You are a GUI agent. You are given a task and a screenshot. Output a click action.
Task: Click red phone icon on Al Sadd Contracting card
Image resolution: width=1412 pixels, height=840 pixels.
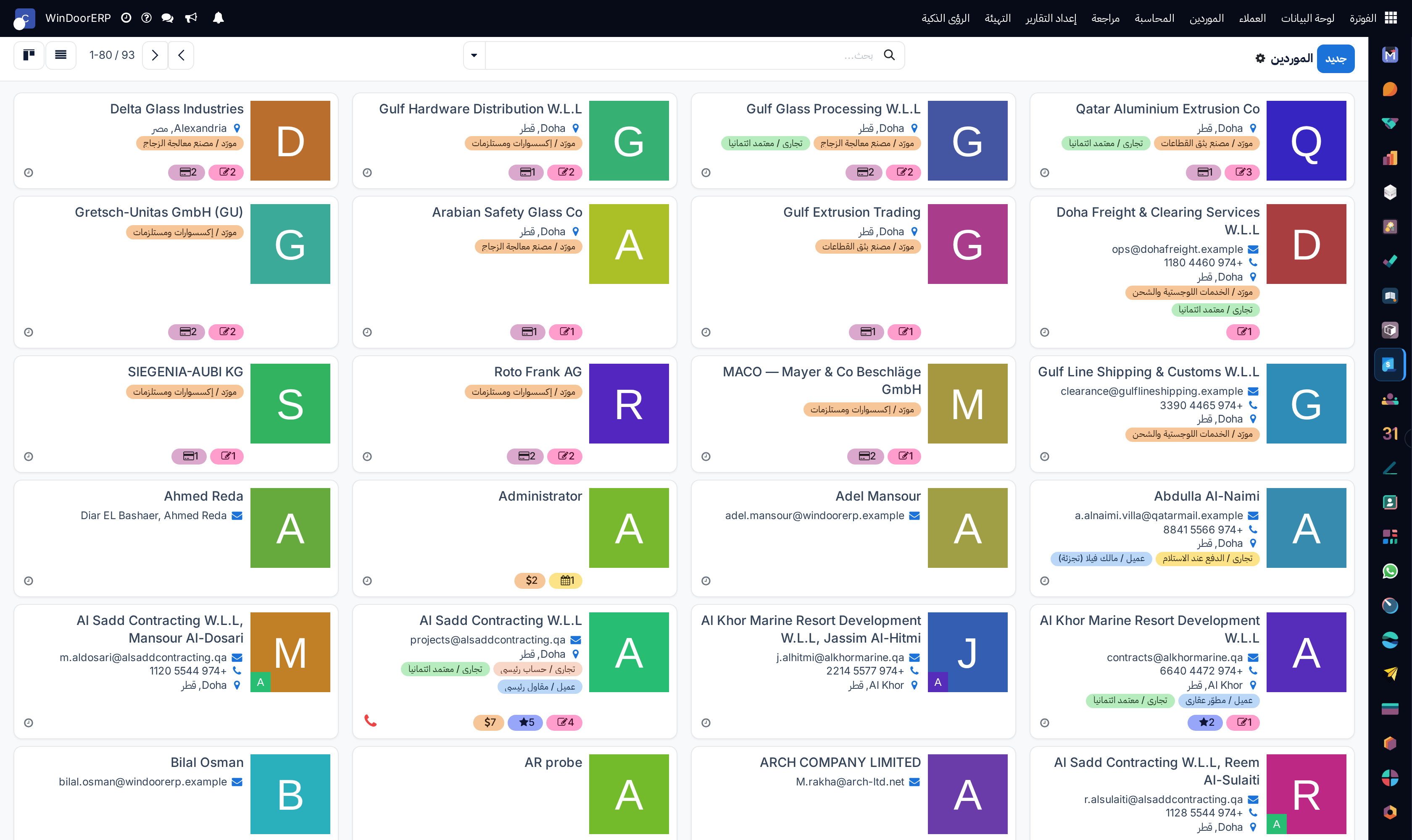click(370, 721)
